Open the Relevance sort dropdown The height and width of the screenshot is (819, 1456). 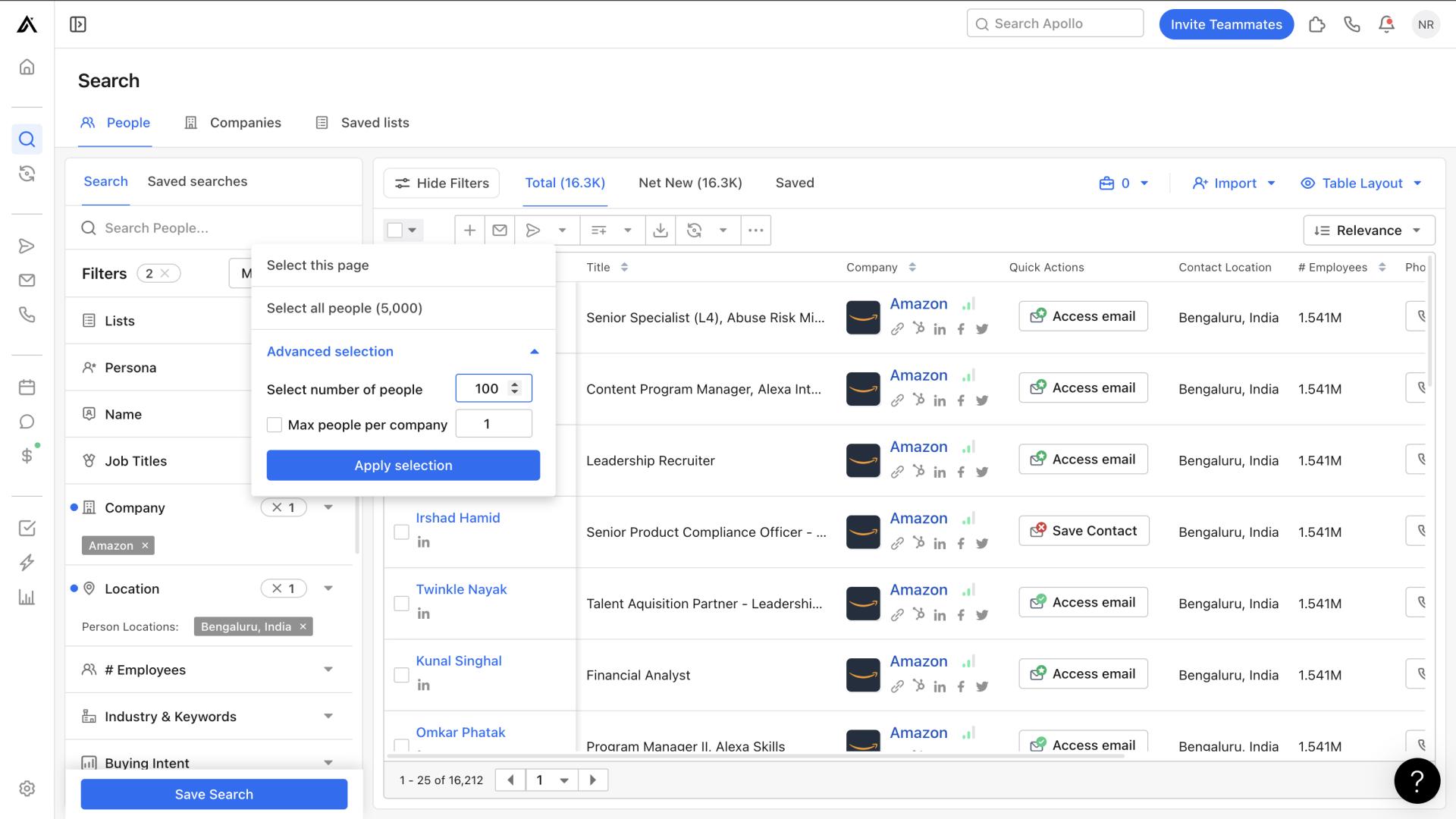click(1369, 231)
